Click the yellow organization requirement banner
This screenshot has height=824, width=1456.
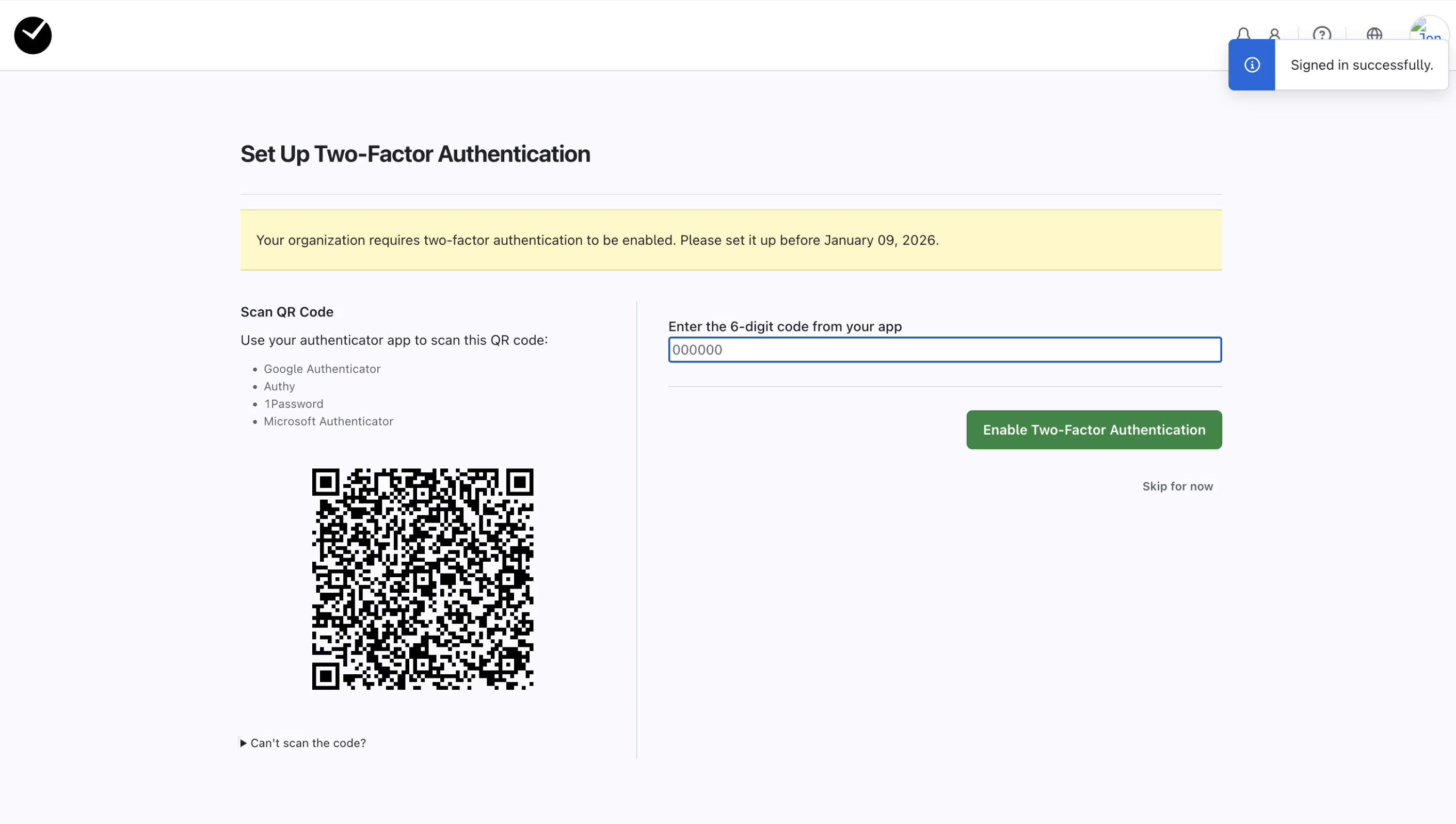pyautogui.click(x=730, y=240)
